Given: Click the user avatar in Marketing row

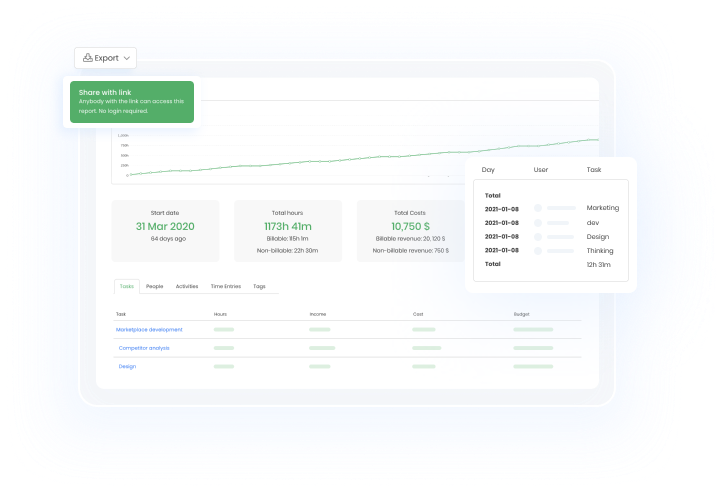Looking at the screenshot, I should pyautogui.click(x=538, y=208).
